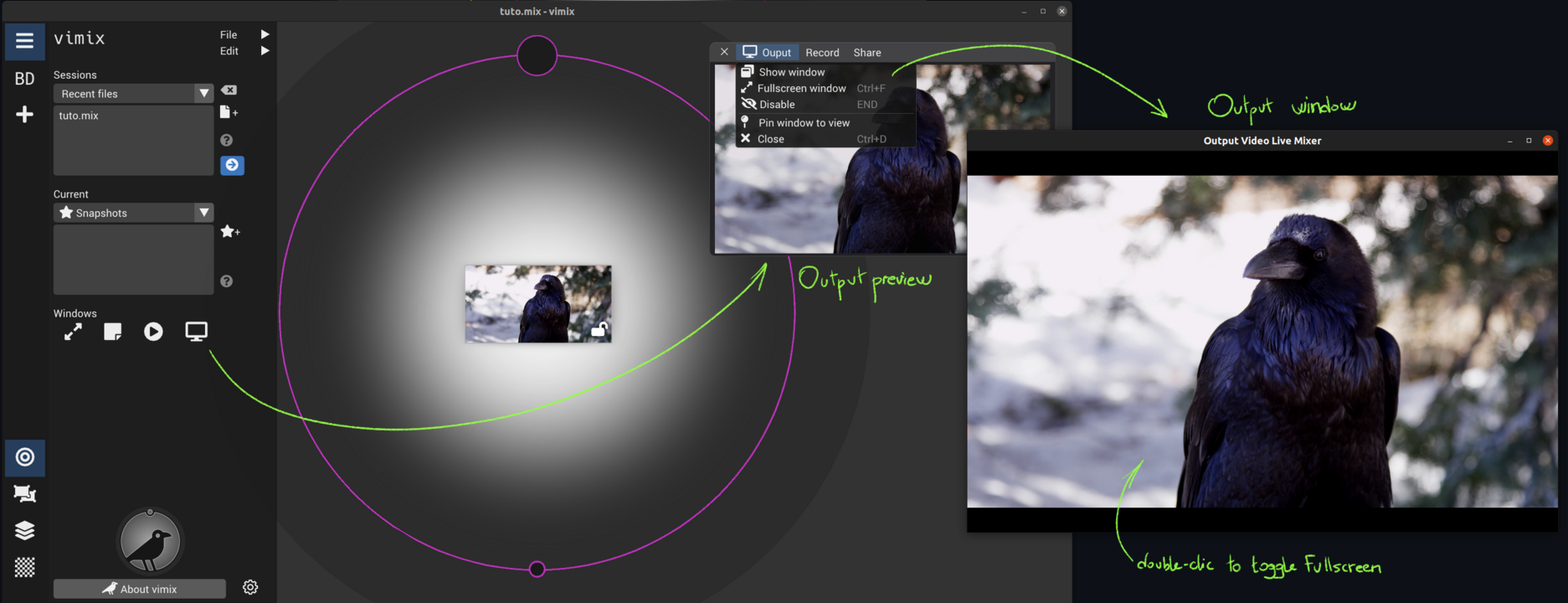Click the About vimix button
Image resolution: width=1568 pixels, height=603 pixels.
pyautogui.click(x=140, y=589)
